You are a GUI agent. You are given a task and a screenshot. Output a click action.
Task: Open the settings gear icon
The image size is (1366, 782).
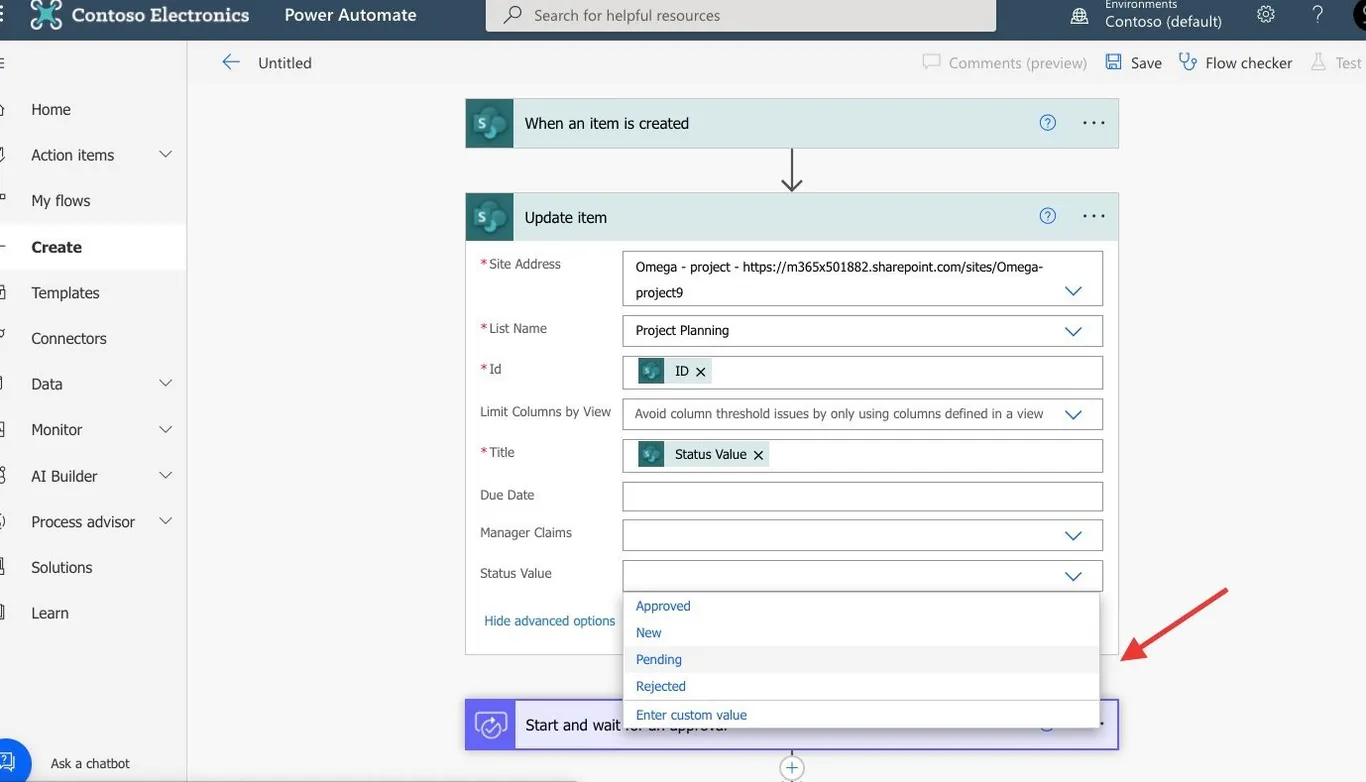click(1266, 14)
